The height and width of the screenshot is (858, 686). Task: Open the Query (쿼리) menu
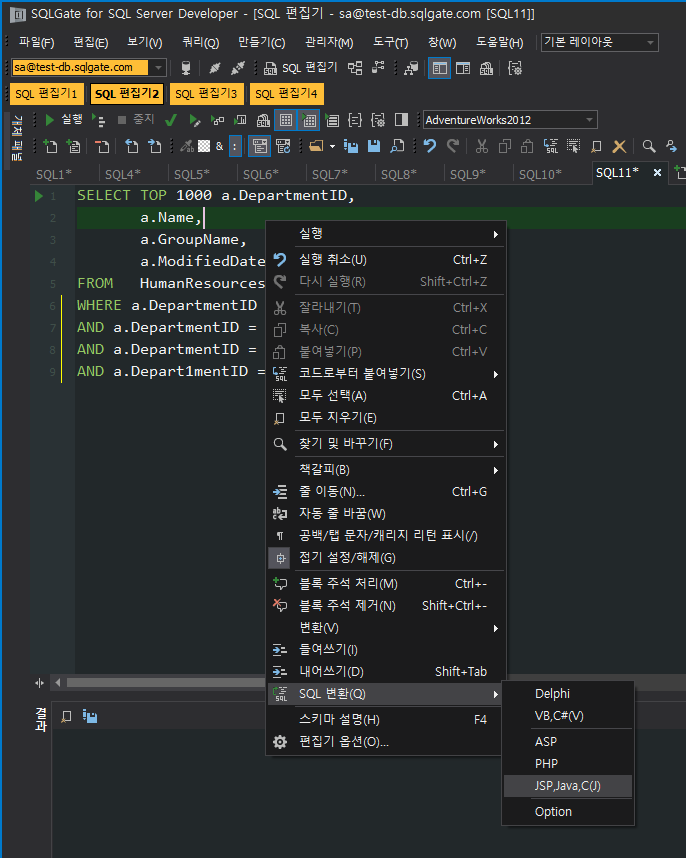200,43
